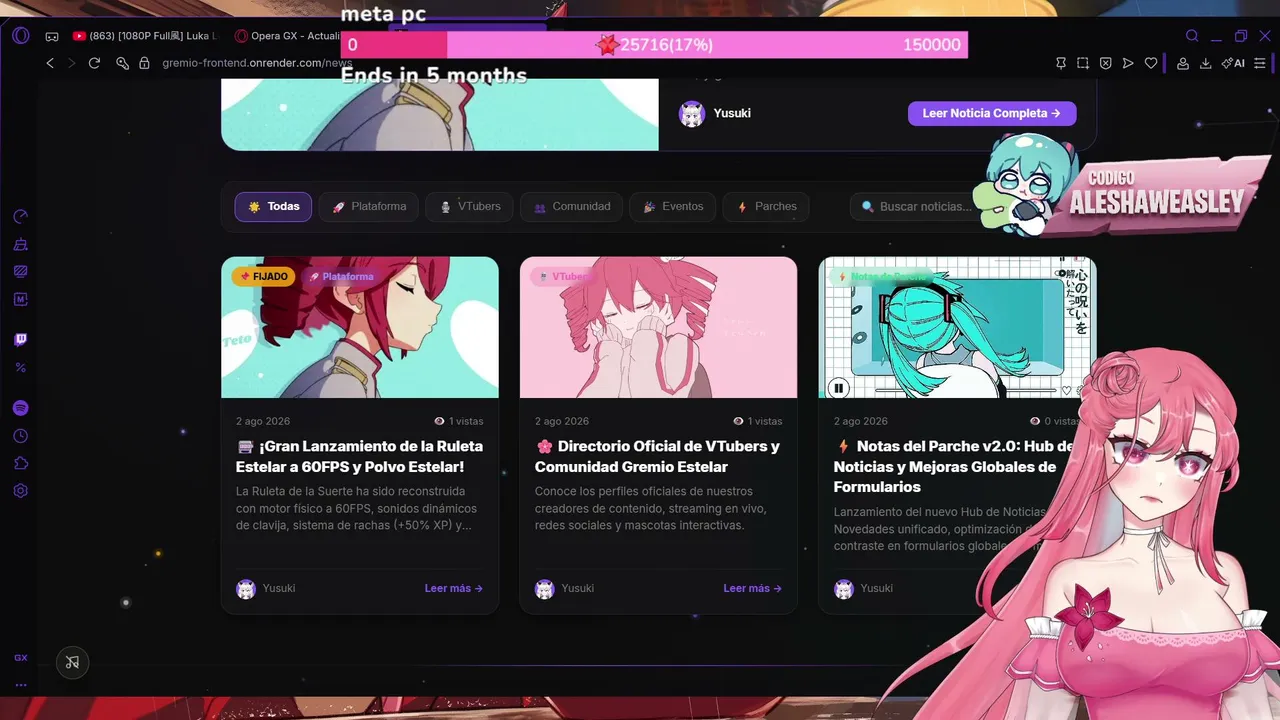The width and height of the screenshot is (1280, 720).
Task: Open the Directorio Oficial de VTubers headline
Action: click(x=658, y=457)
